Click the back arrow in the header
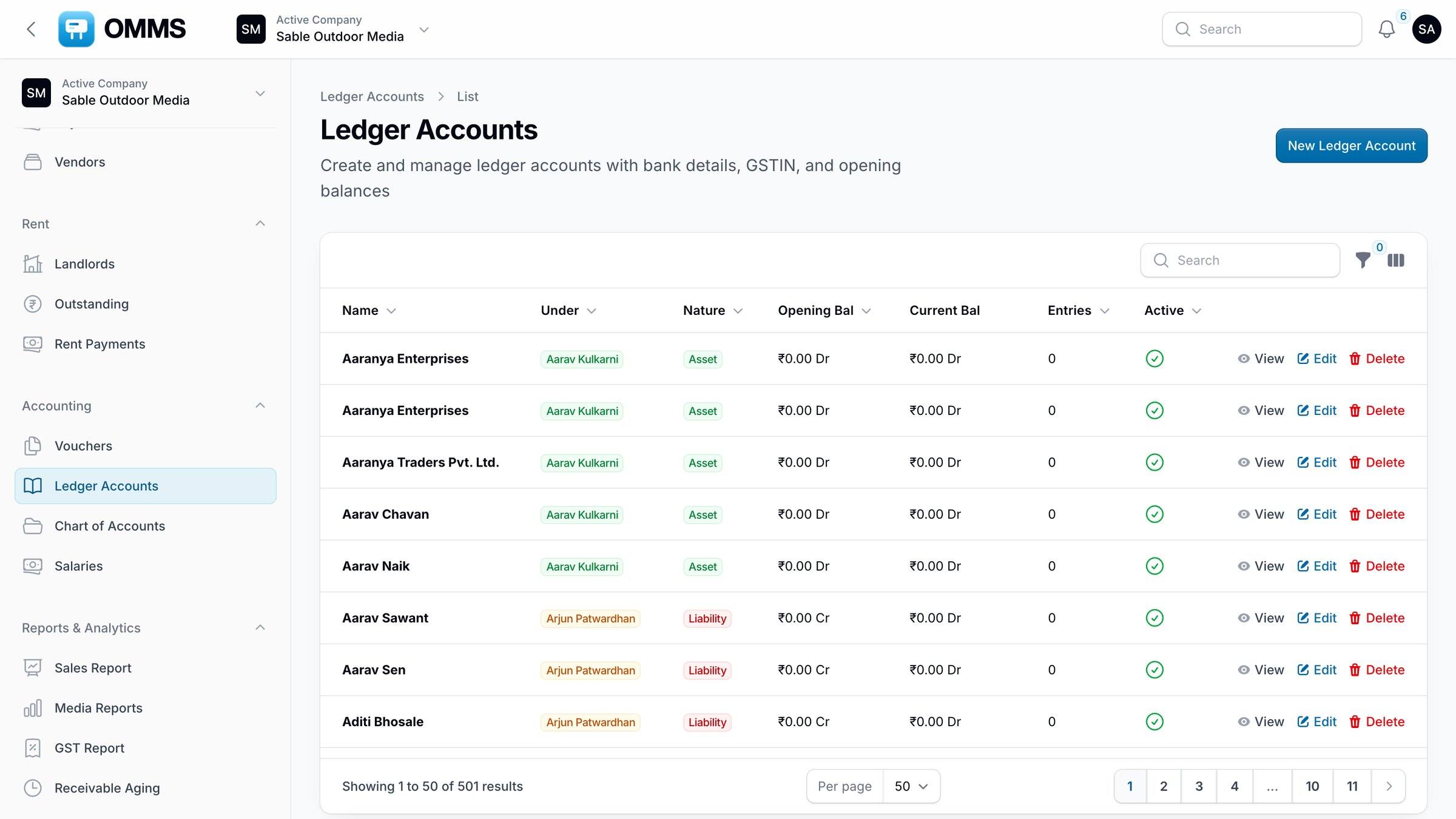This screenshot has width=1456, height=819. [32, 29]
